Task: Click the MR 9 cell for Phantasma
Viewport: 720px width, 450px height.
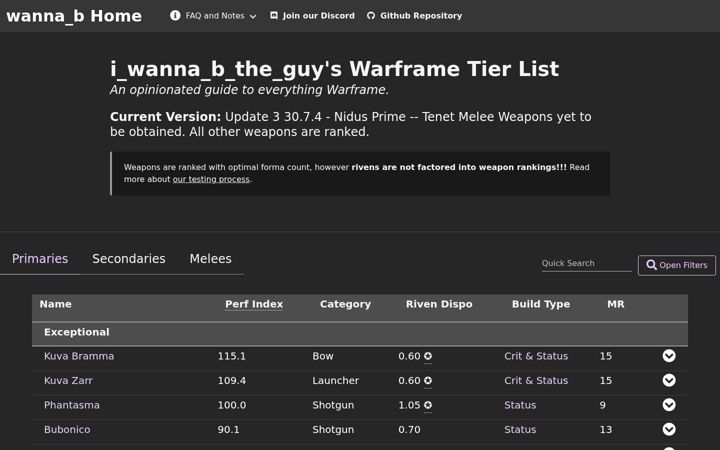Action: pyautogui.click(x=602, y=405)
